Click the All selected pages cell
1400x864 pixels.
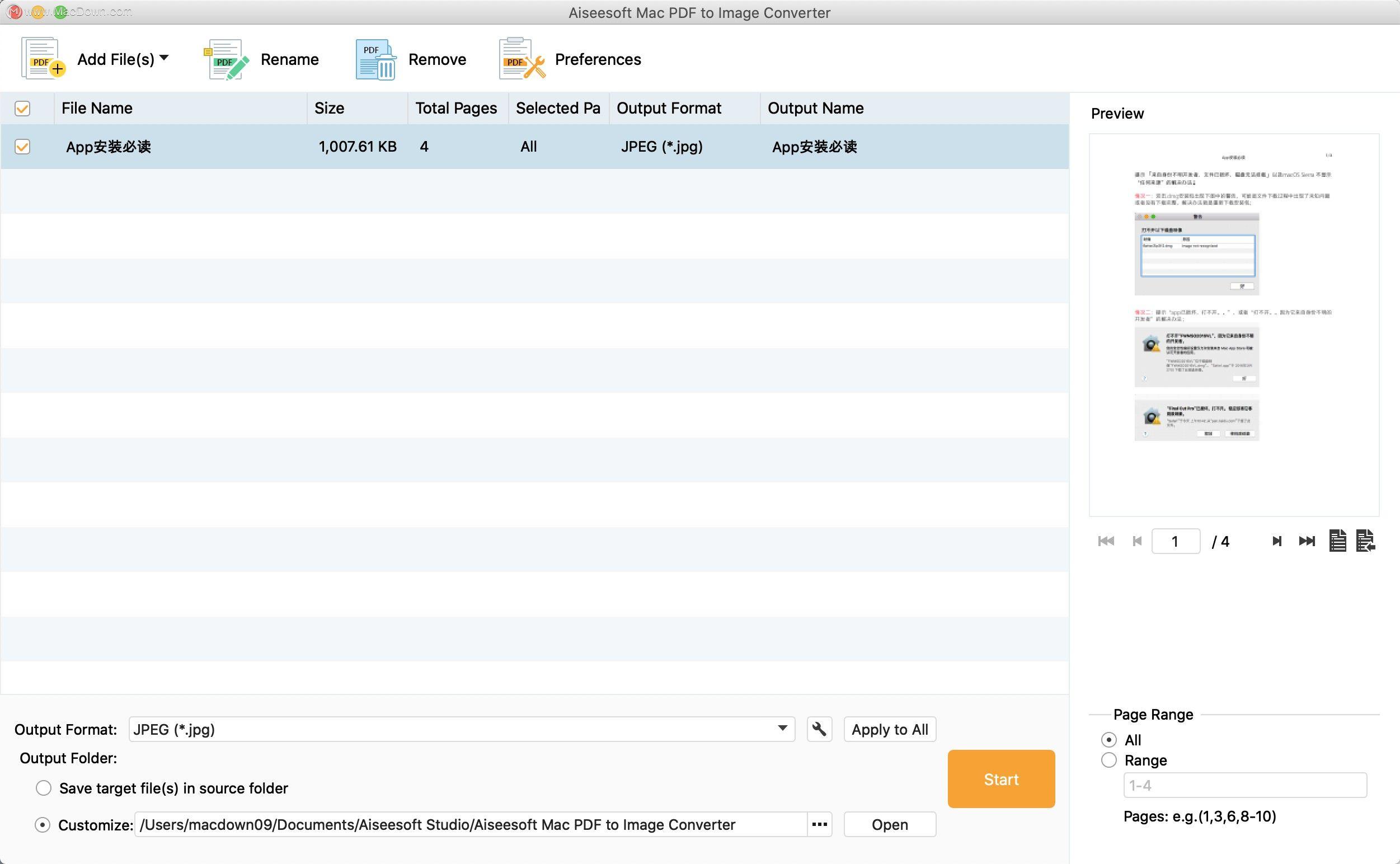point(529,147)
